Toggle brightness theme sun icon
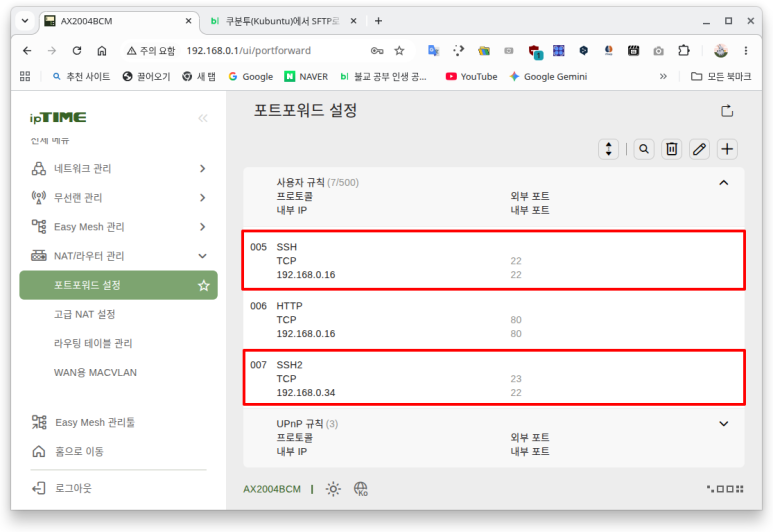Viewport: 773px width, 532px height. point(333,489)
